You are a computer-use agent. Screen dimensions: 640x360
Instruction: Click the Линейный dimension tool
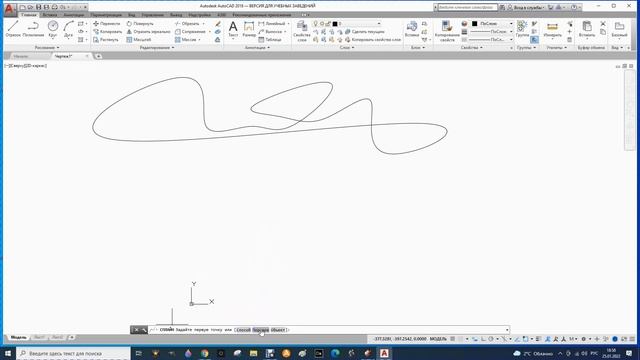click(272, 24)
